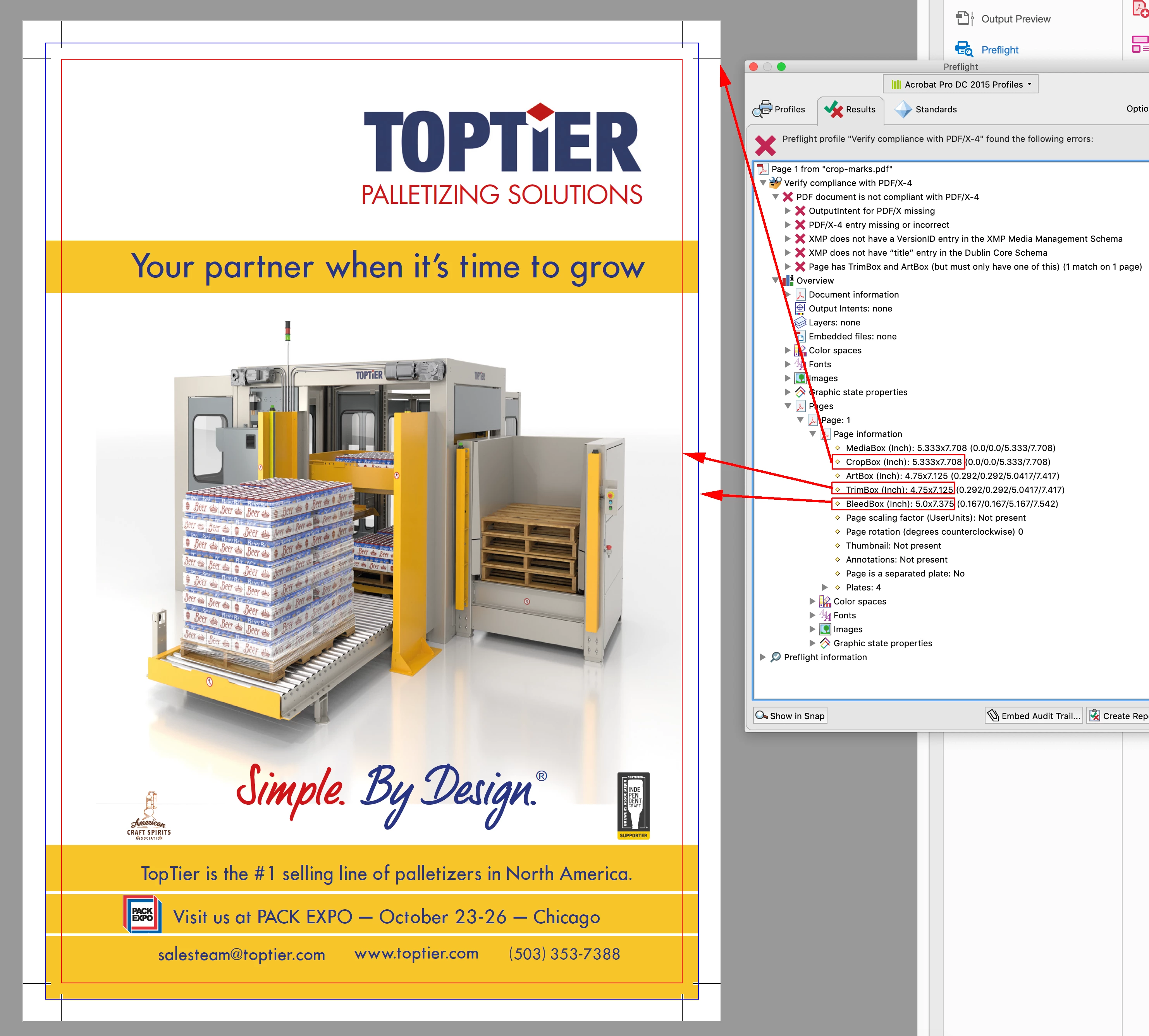The height and width of the screenshot is (1036, 1149).
Task: Click the Layers overview icon
Action: (x=800, y=322)
